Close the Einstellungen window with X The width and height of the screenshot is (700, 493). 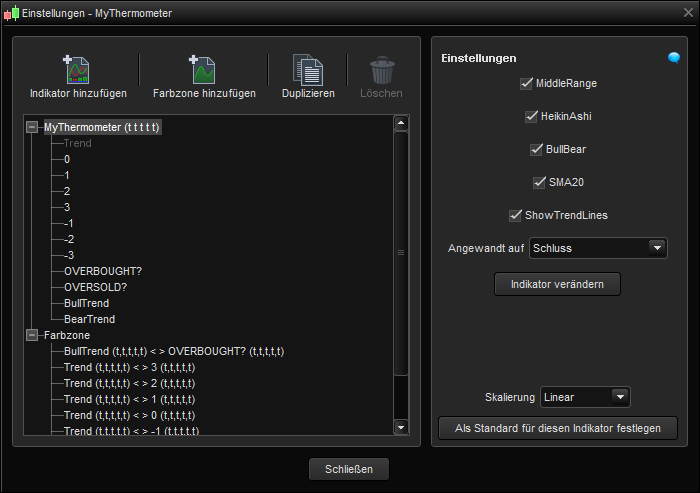point(688,13)
